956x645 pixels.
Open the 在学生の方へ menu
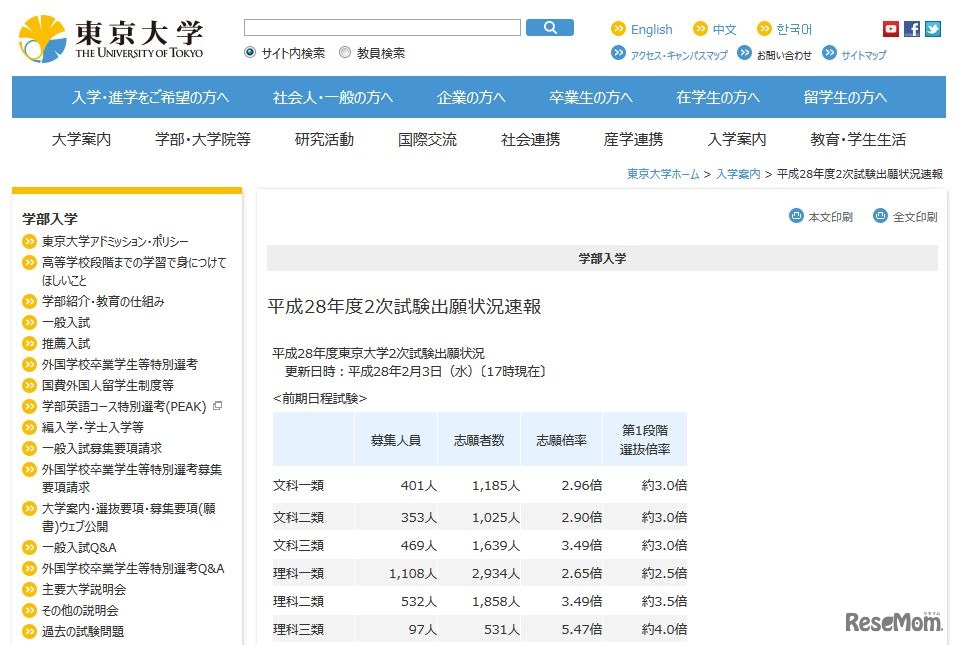coord(717,97)
